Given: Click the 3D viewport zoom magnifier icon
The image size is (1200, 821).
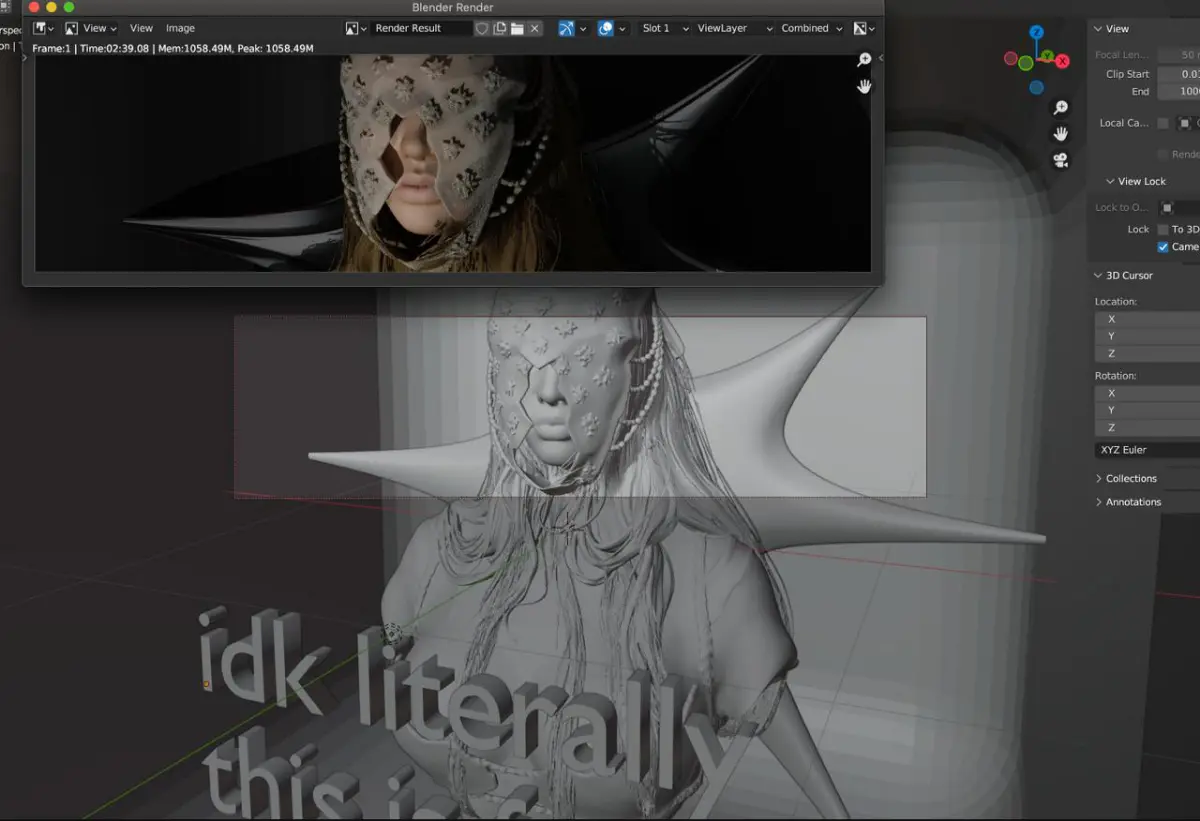Looking at the screenshot, I should [x=1061, y=108].
